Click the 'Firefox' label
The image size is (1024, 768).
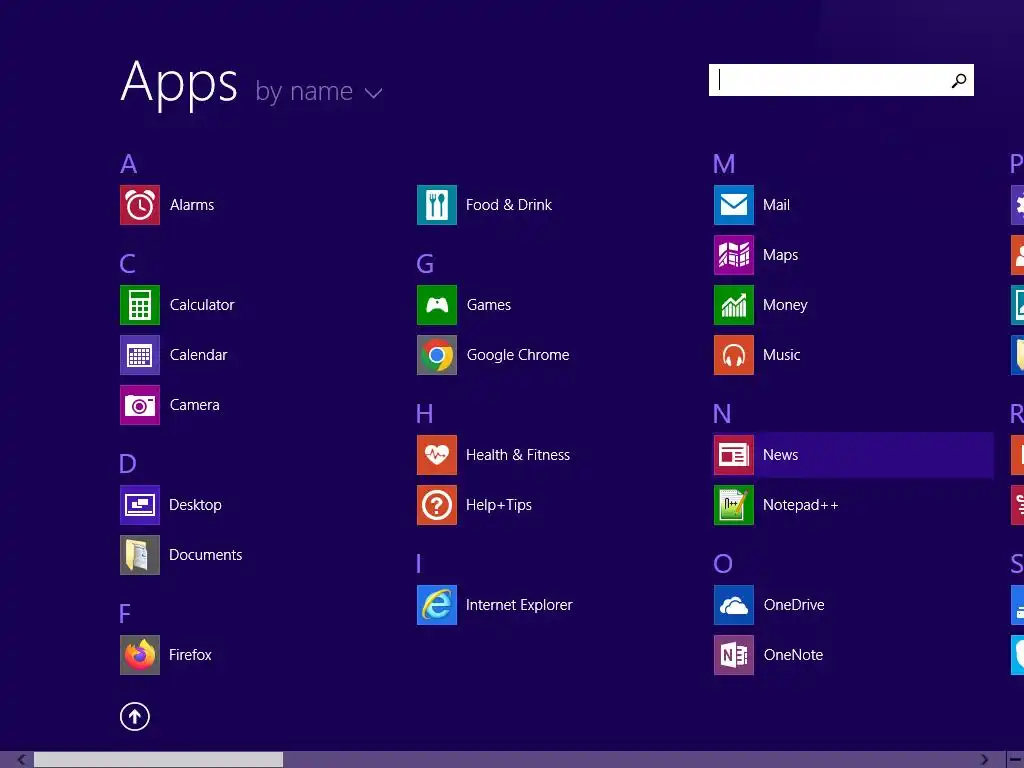(x=190, y=655)
